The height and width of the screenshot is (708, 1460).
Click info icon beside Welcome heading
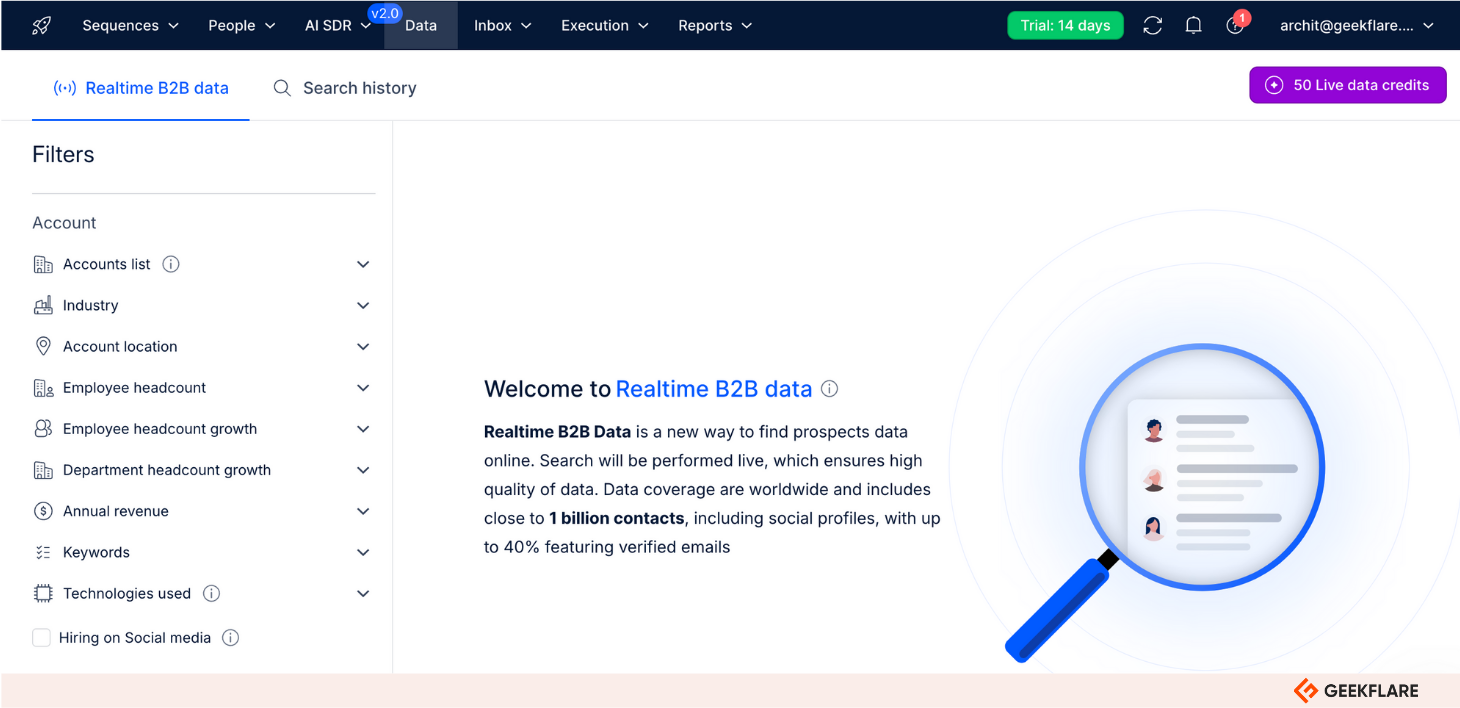[x=829, y=389]
